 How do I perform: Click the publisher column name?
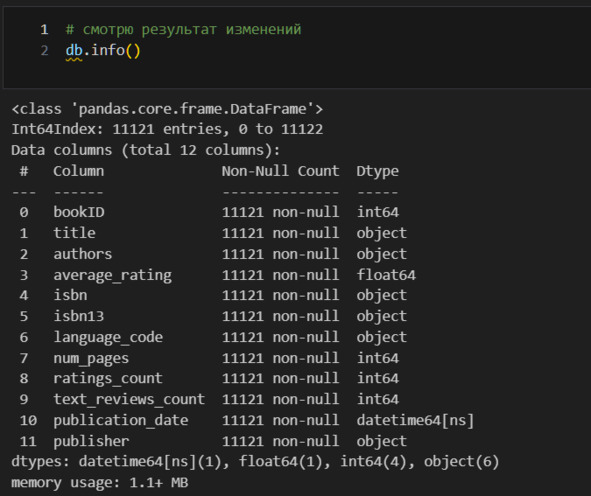click(x=91, y=441)
